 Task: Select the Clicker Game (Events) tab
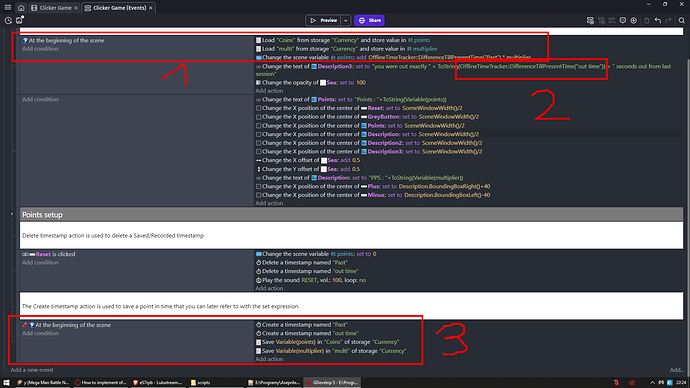(114, 8)
